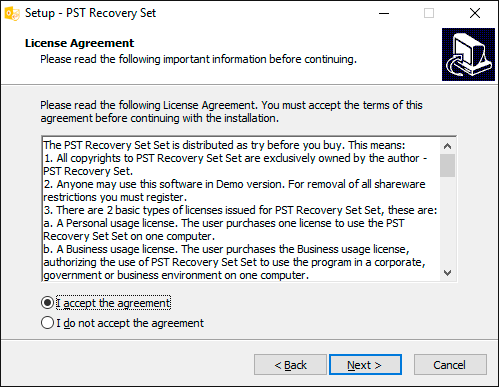This screenshot has height=387, width=499.
Task: Click the 'License Agreement' heading
Action: click(79, 43)
